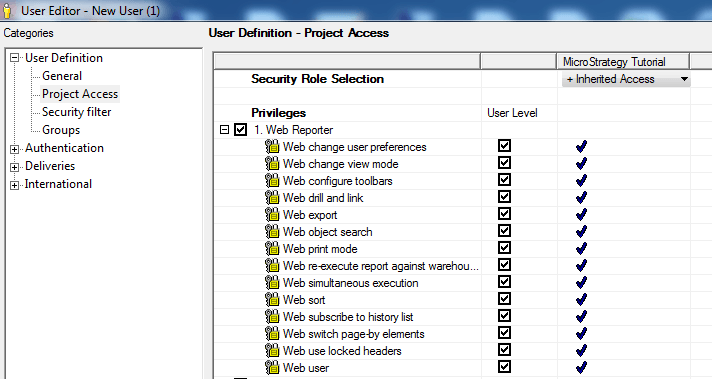Click the privilege icon beside Web change view mode
712x379 pixels.
pyautogui.click(x=272, y=163)
